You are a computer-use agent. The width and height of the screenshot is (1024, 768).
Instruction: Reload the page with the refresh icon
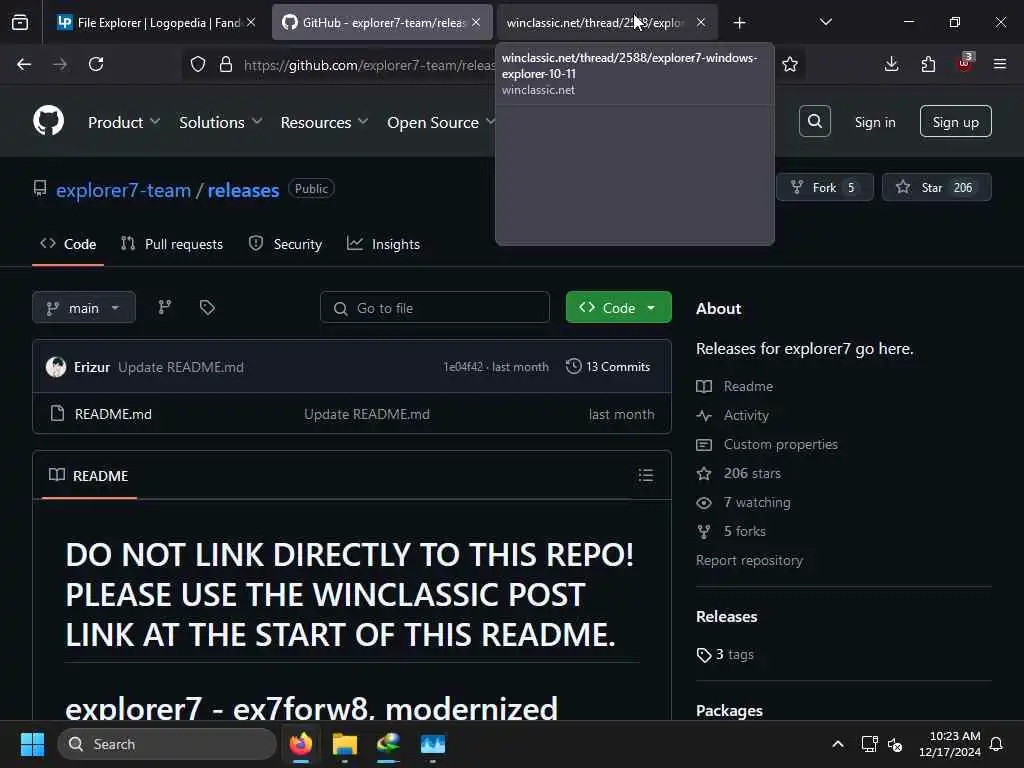(x=96, y=64)
